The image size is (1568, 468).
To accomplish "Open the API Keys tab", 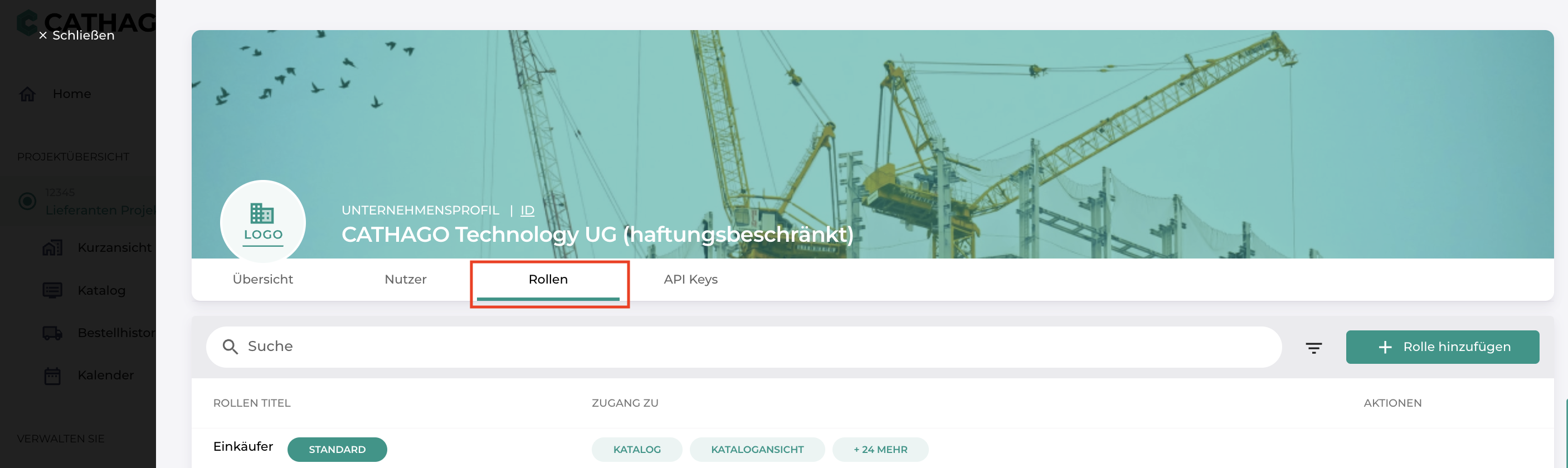I will 691,279.
